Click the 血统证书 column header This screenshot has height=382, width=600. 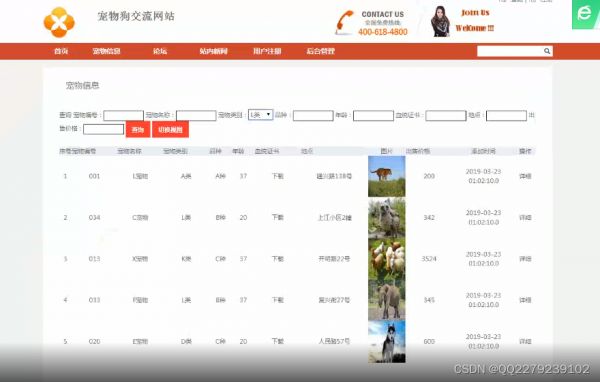267,151
